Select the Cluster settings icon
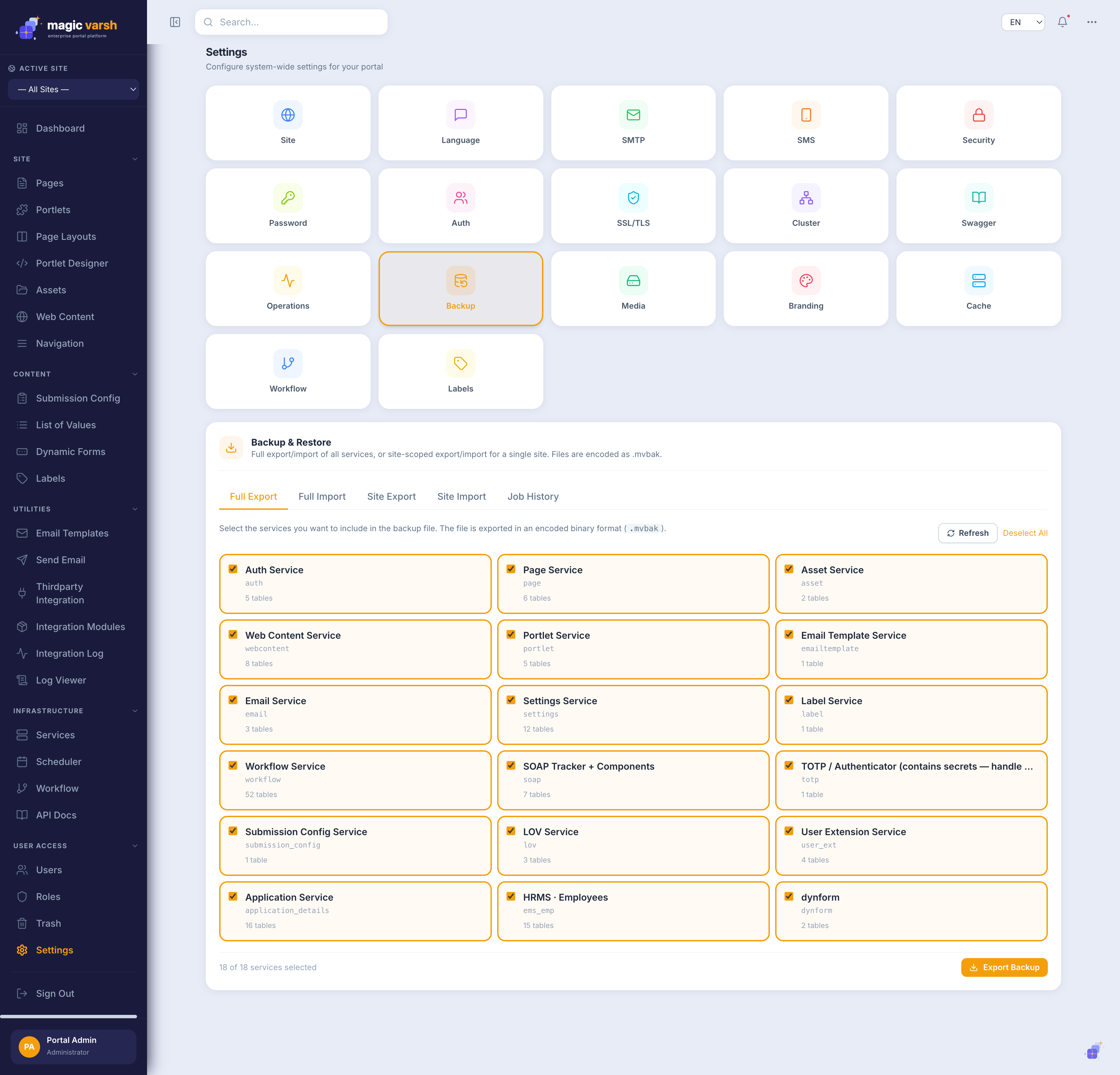The image size is (1120, 1075). coord(806,198)
